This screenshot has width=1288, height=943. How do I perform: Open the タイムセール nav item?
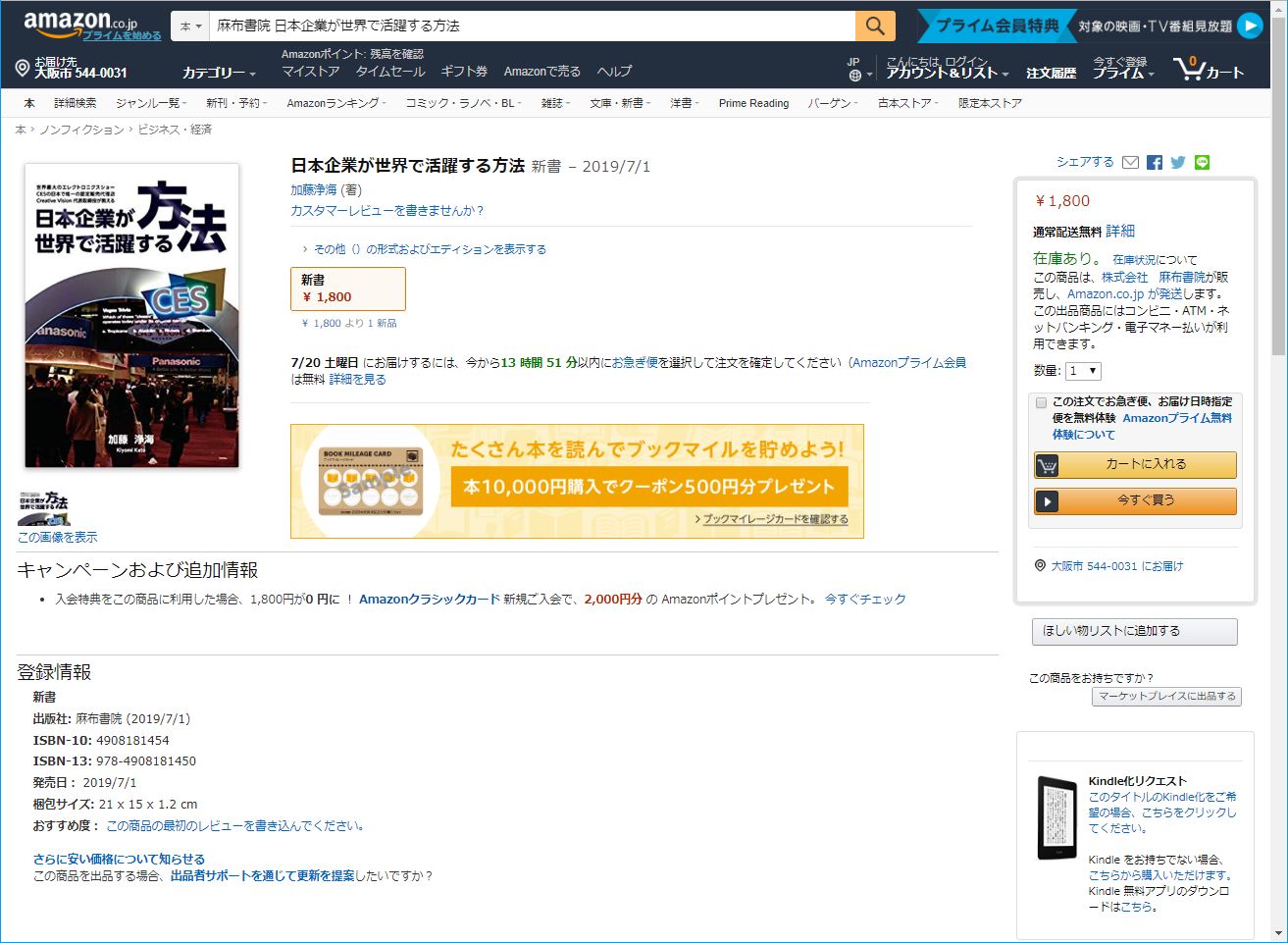pyautogui.click(x=390, y=72)
